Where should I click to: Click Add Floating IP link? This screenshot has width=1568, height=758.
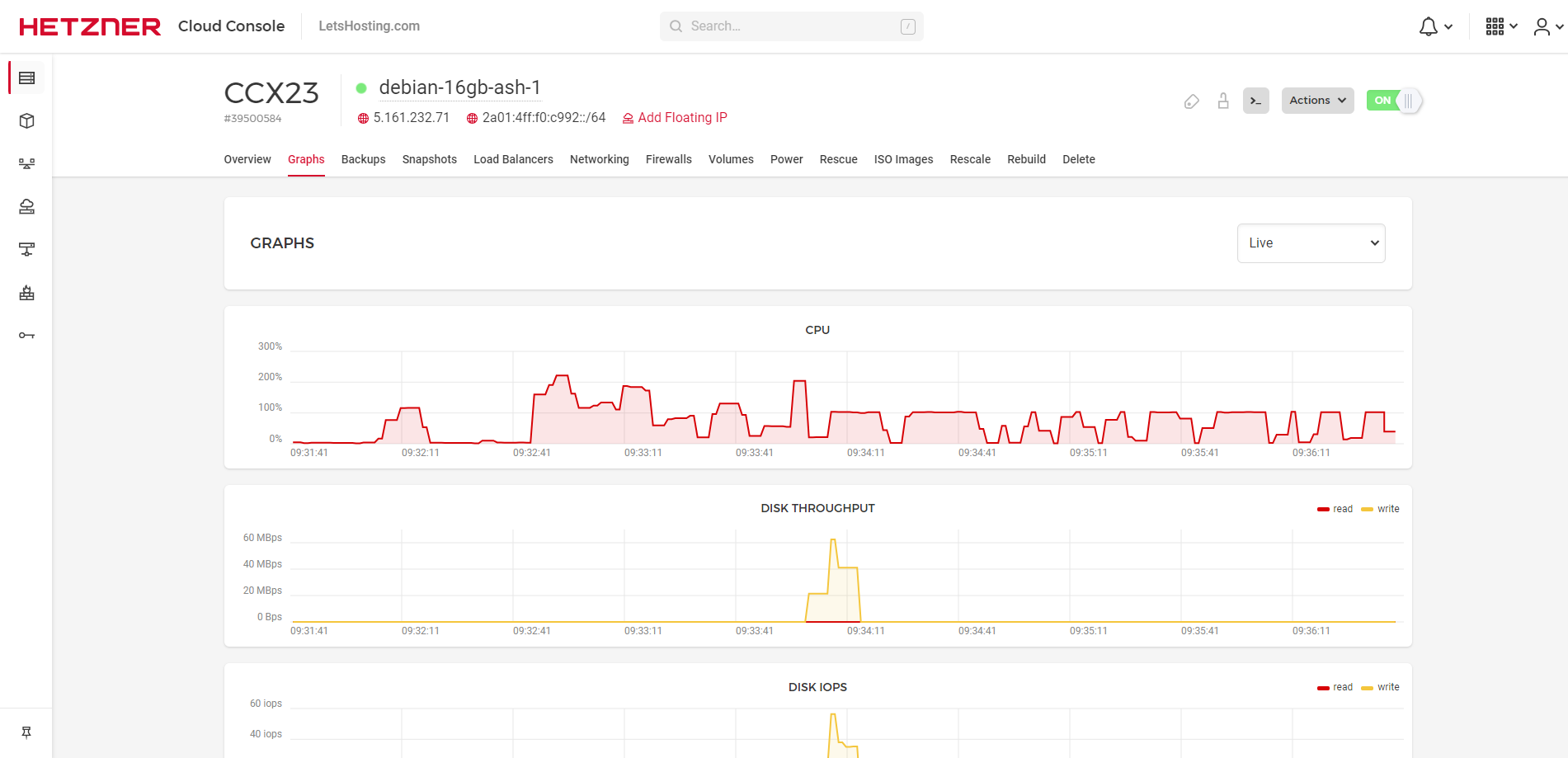(x=675, y=118)
